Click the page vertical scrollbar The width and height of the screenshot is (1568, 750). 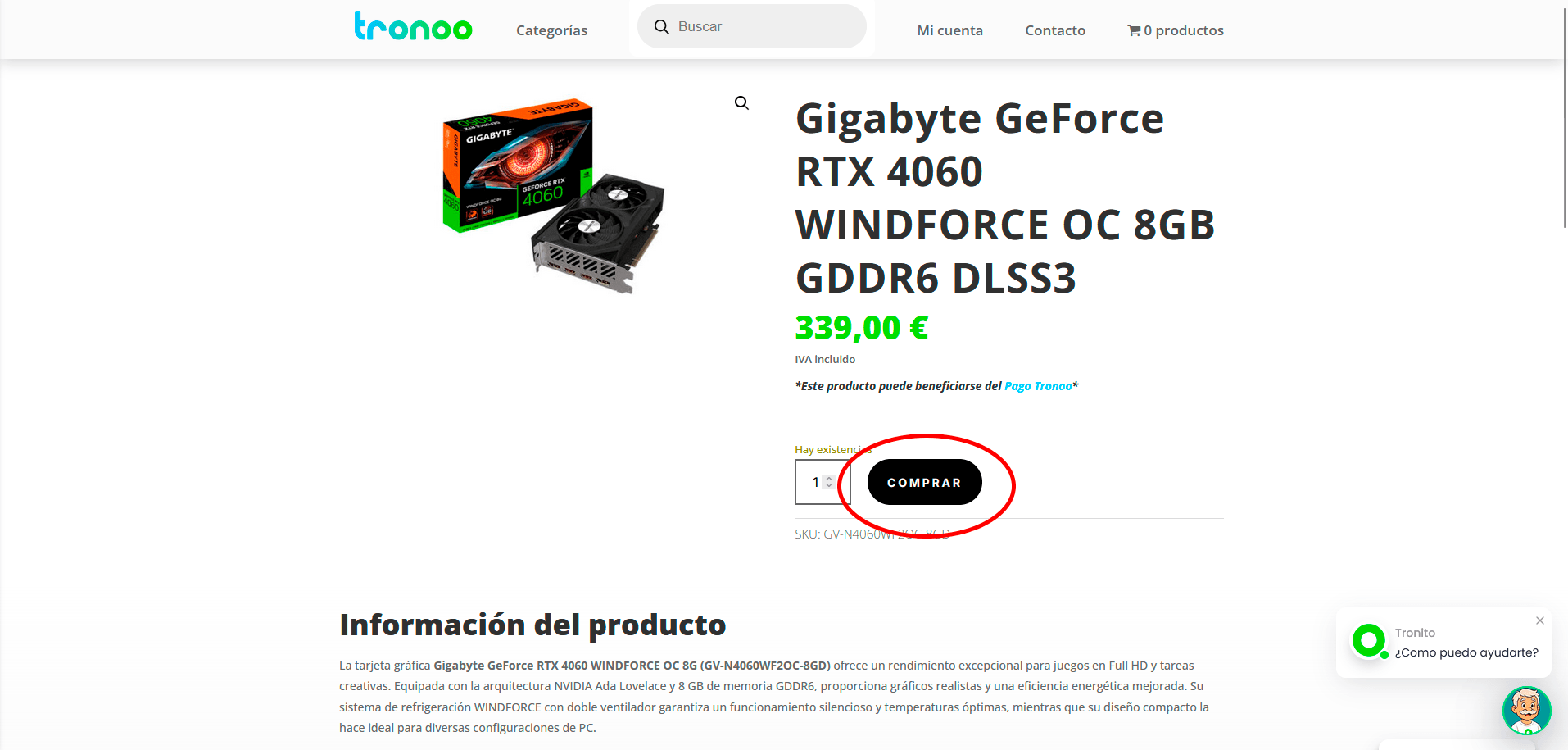[1565, 115]
